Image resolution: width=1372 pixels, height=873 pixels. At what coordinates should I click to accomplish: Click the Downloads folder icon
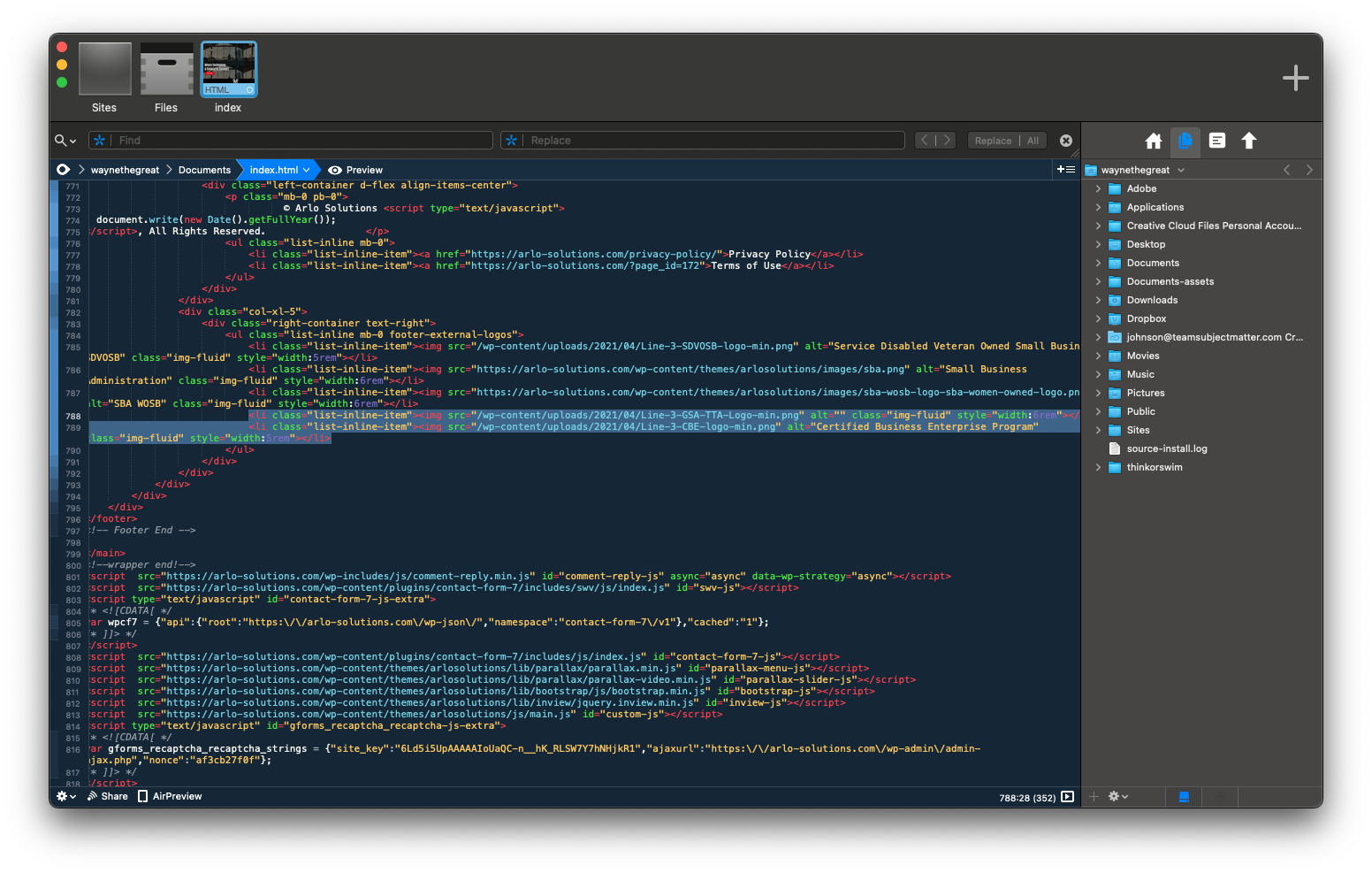(1115, 300)
